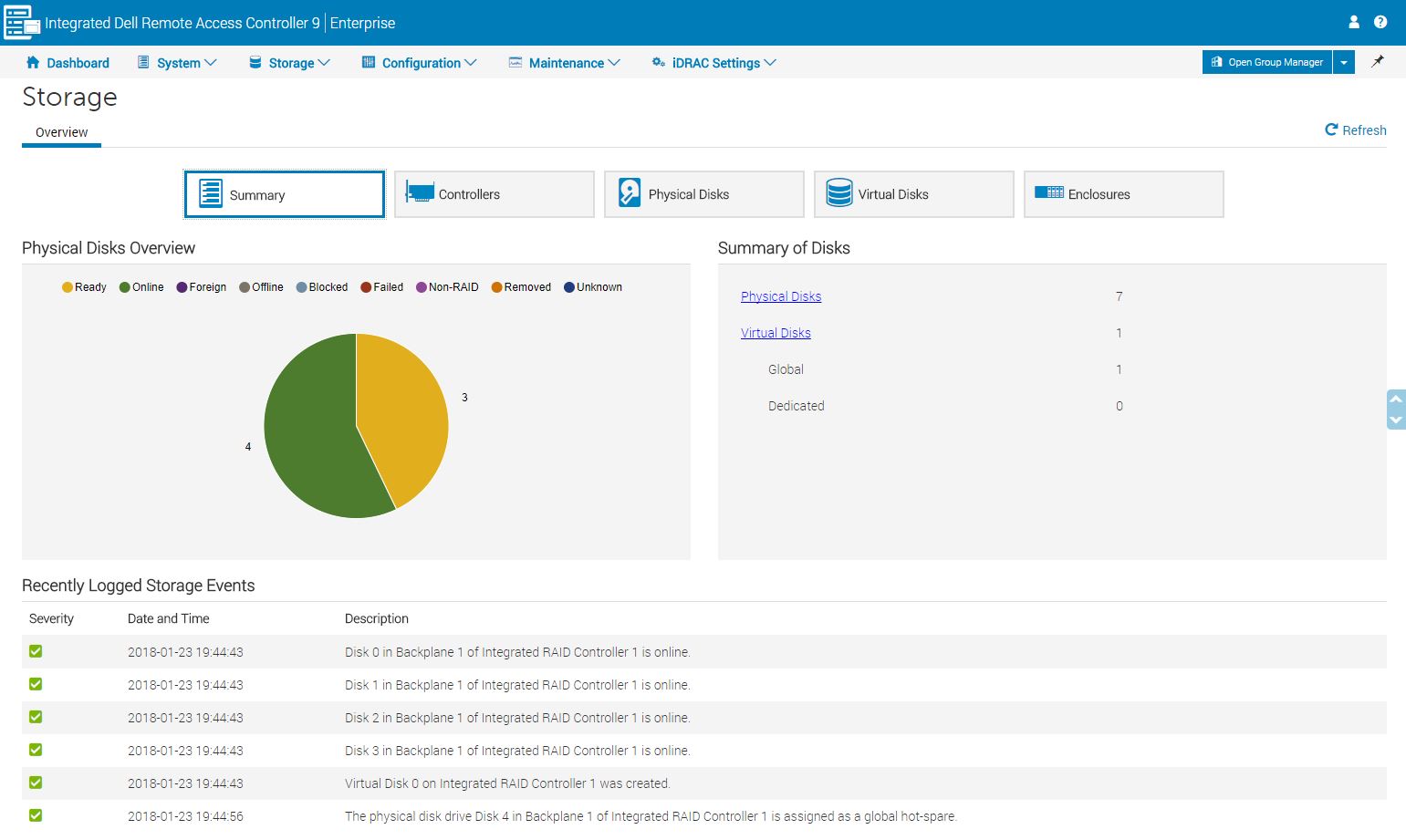Open the Enclosures section icon
Viewport: 1406px width, 840px height.
1048,193
